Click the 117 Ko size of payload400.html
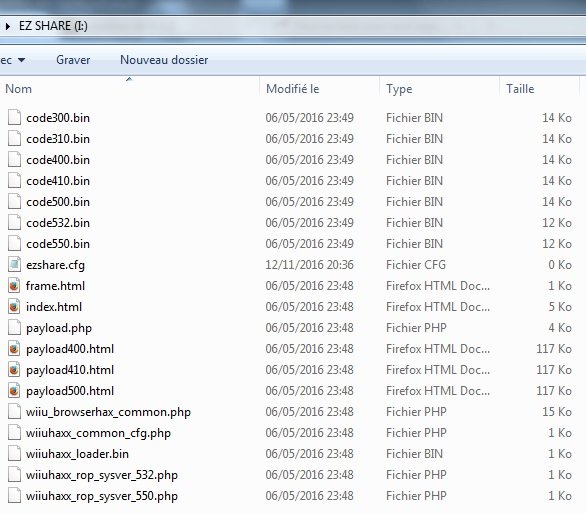586x514 pixels. point(554,349)
